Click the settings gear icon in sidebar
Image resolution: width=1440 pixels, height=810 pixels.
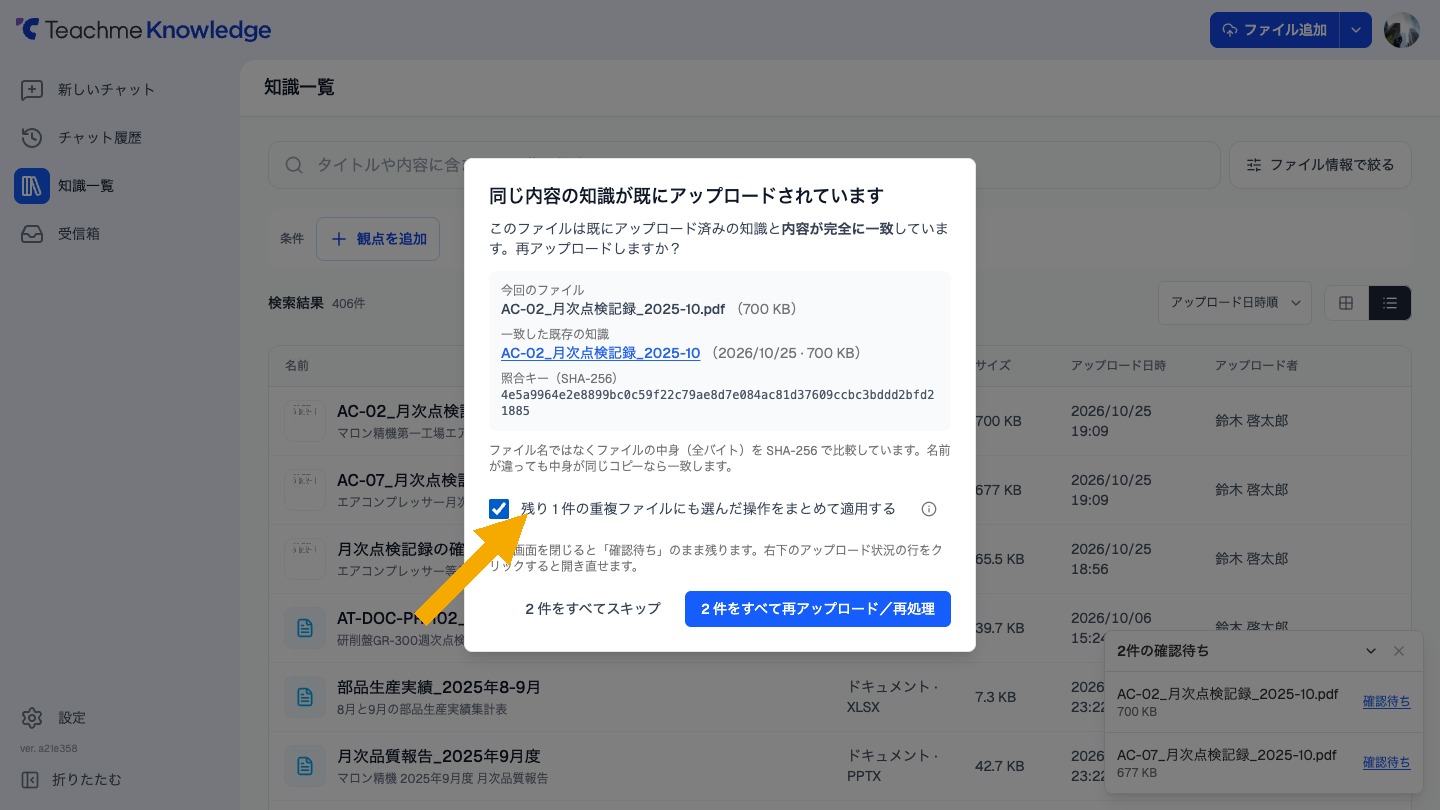pyautogui.click(x=32, y=718)
